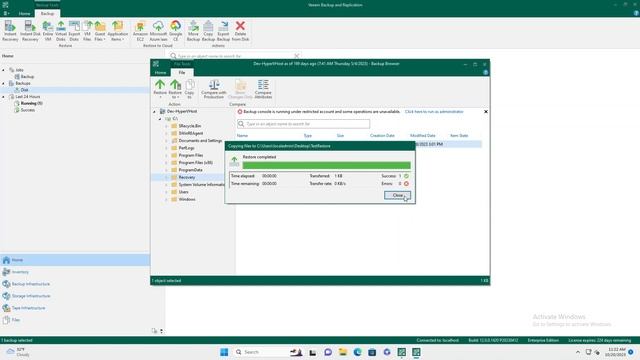Open the Home view in navigation pane
The width and height of the screenshot is (640, 360).
[x=75, y=260]
